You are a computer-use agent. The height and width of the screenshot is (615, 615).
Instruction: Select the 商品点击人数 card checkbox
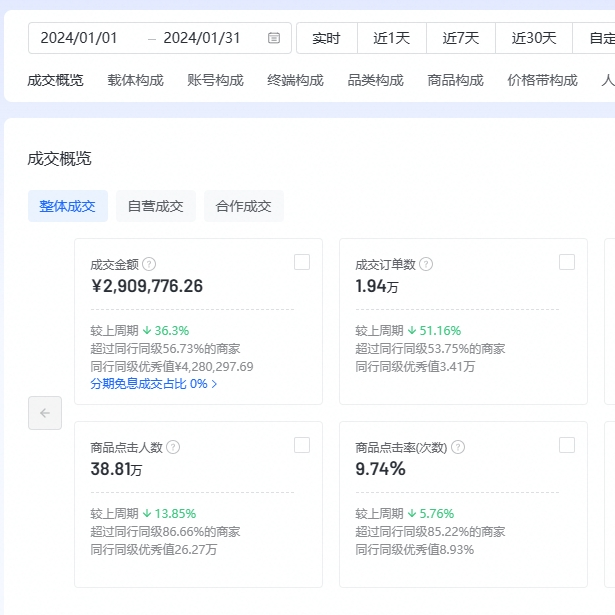(x=302, y=445)
